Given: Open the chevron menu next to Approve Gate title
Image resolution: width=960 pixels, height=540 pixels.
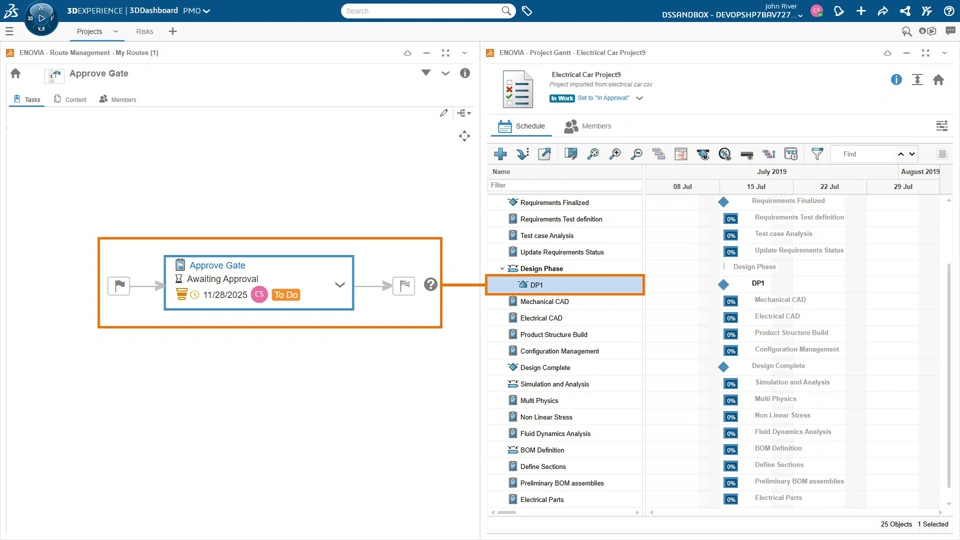Looking at the screenshot, I should click(445, 73).
